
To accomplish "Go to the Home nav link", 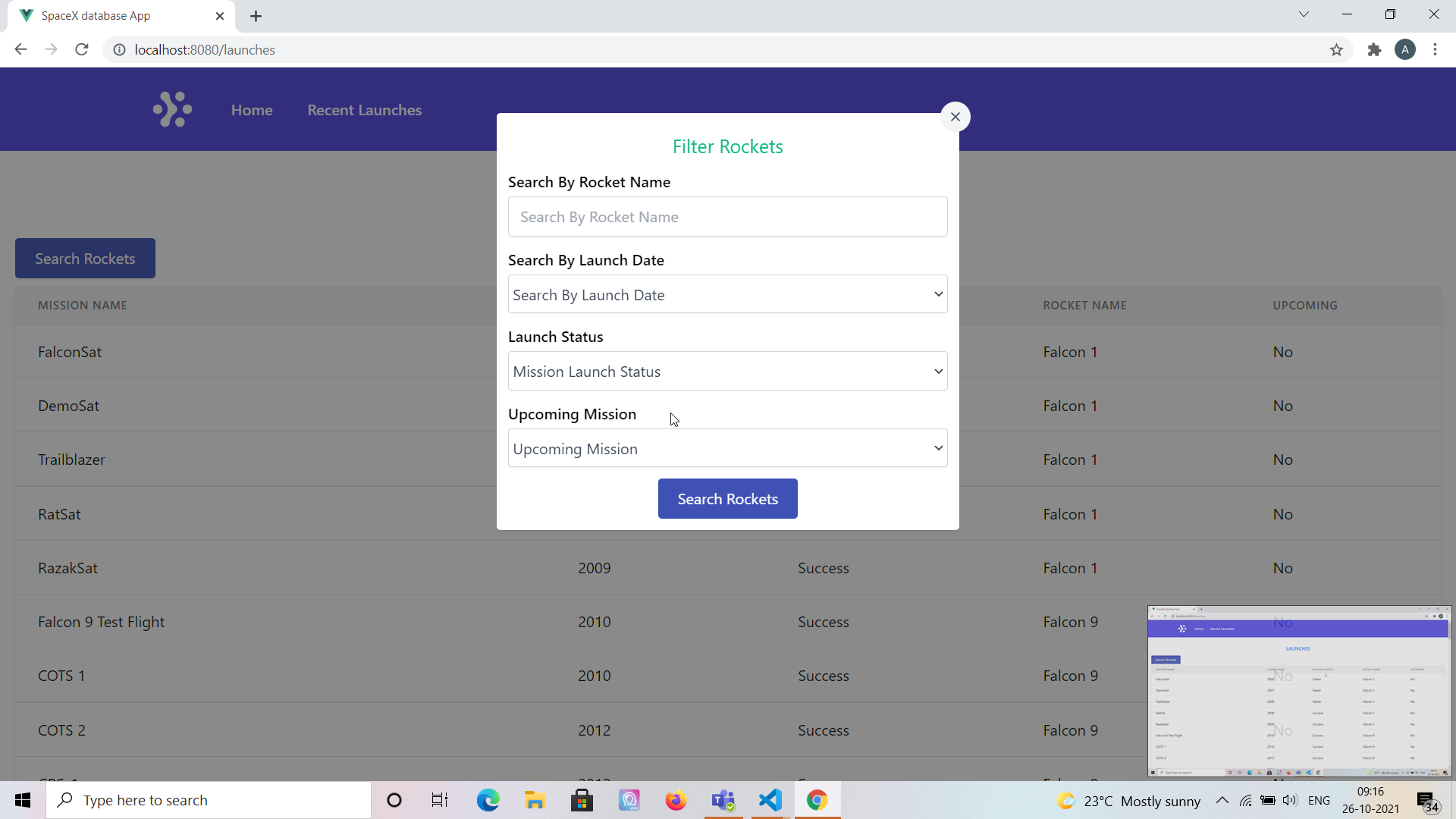I will tap(252, 110).
